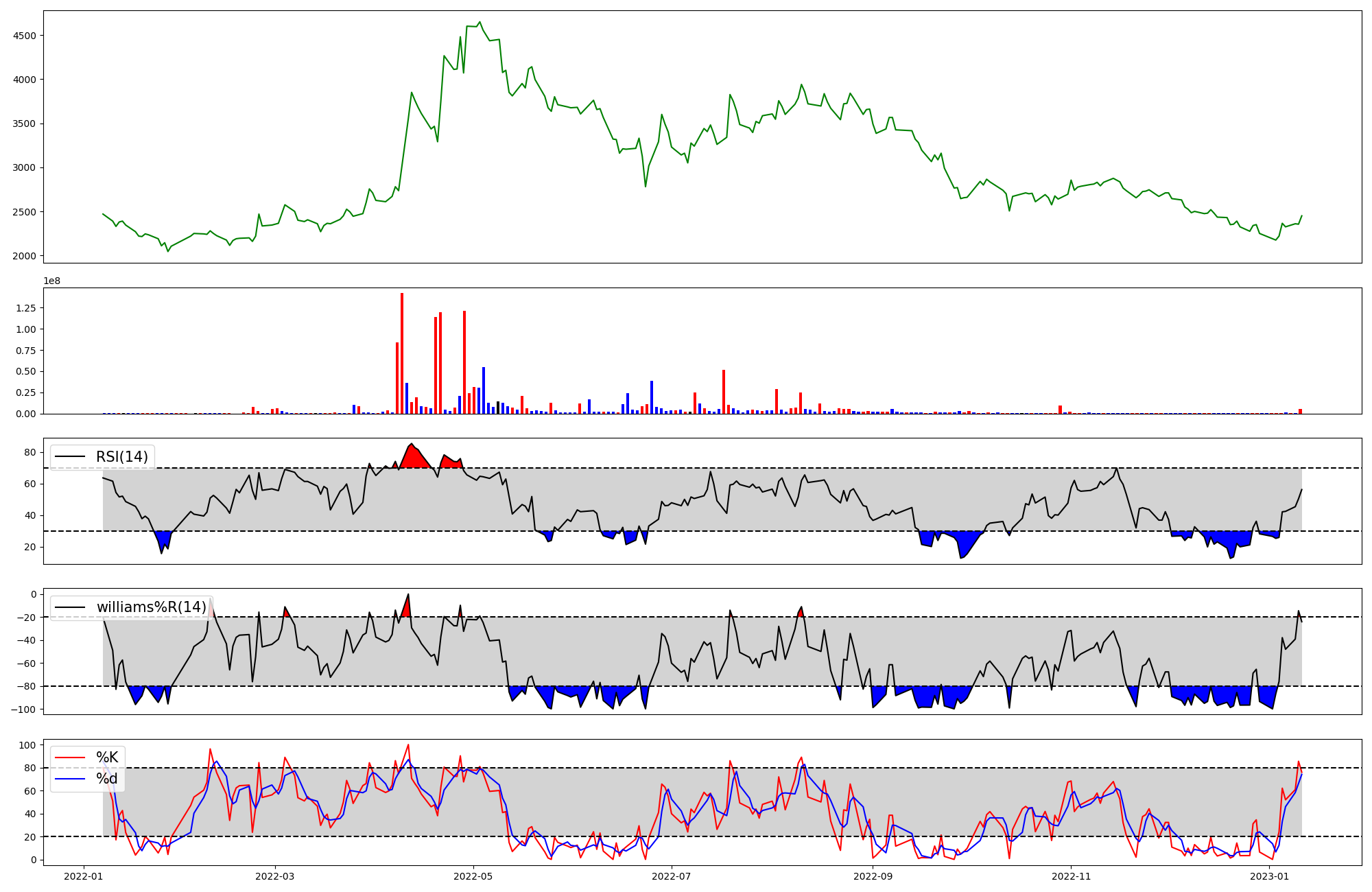Click the highest peak of green price line
The width and height of the screenshot is (1372, 892).
480,22
